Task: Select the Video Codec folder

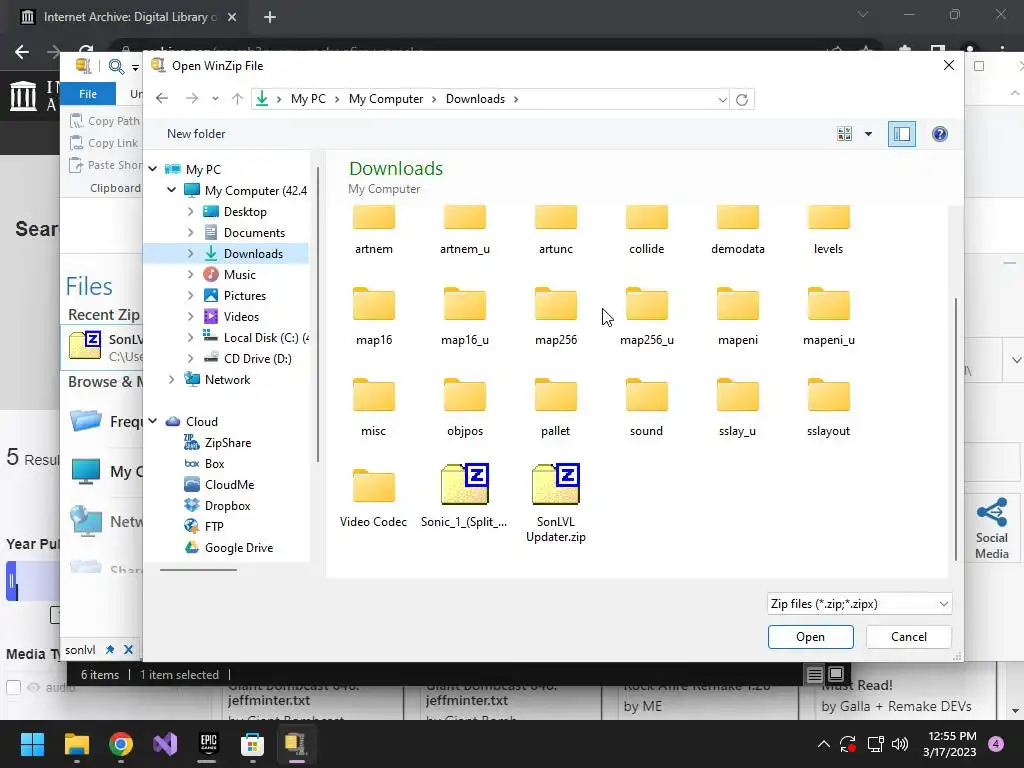Action: [374, 498]
